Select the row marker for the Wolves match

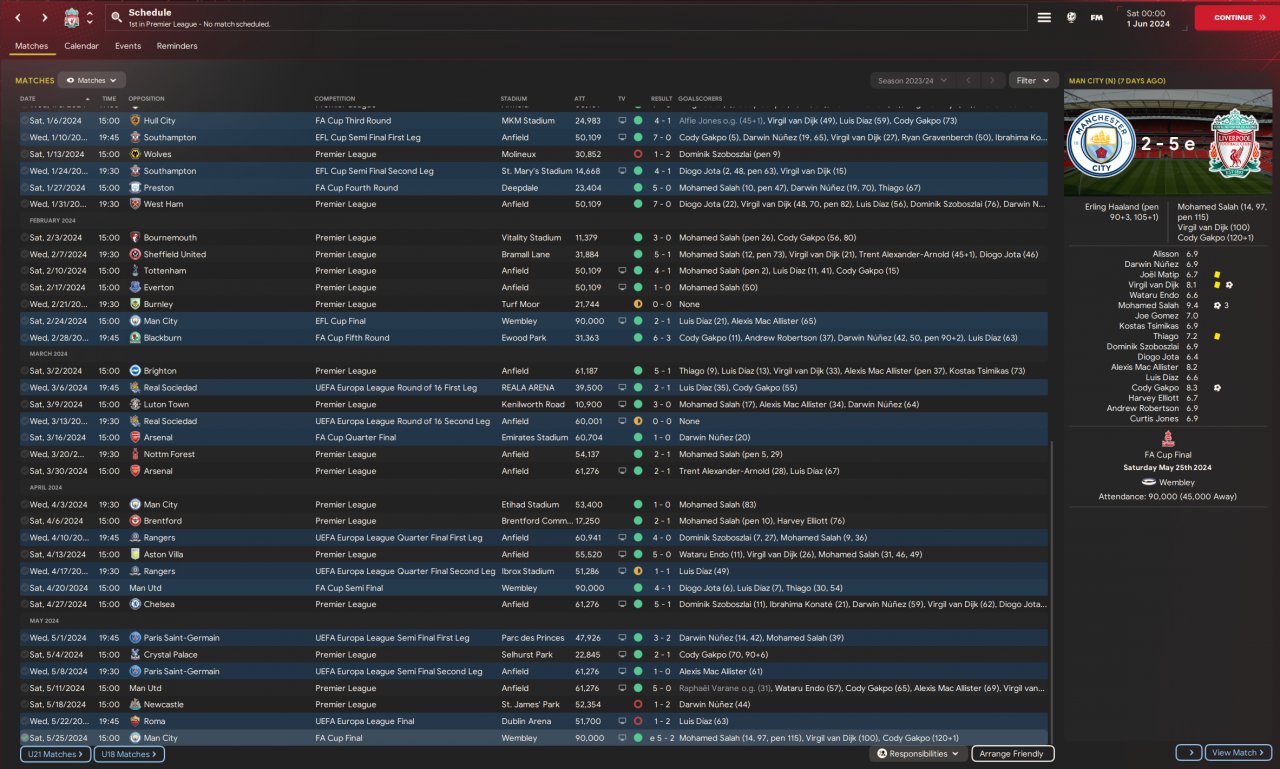[25, 154]
